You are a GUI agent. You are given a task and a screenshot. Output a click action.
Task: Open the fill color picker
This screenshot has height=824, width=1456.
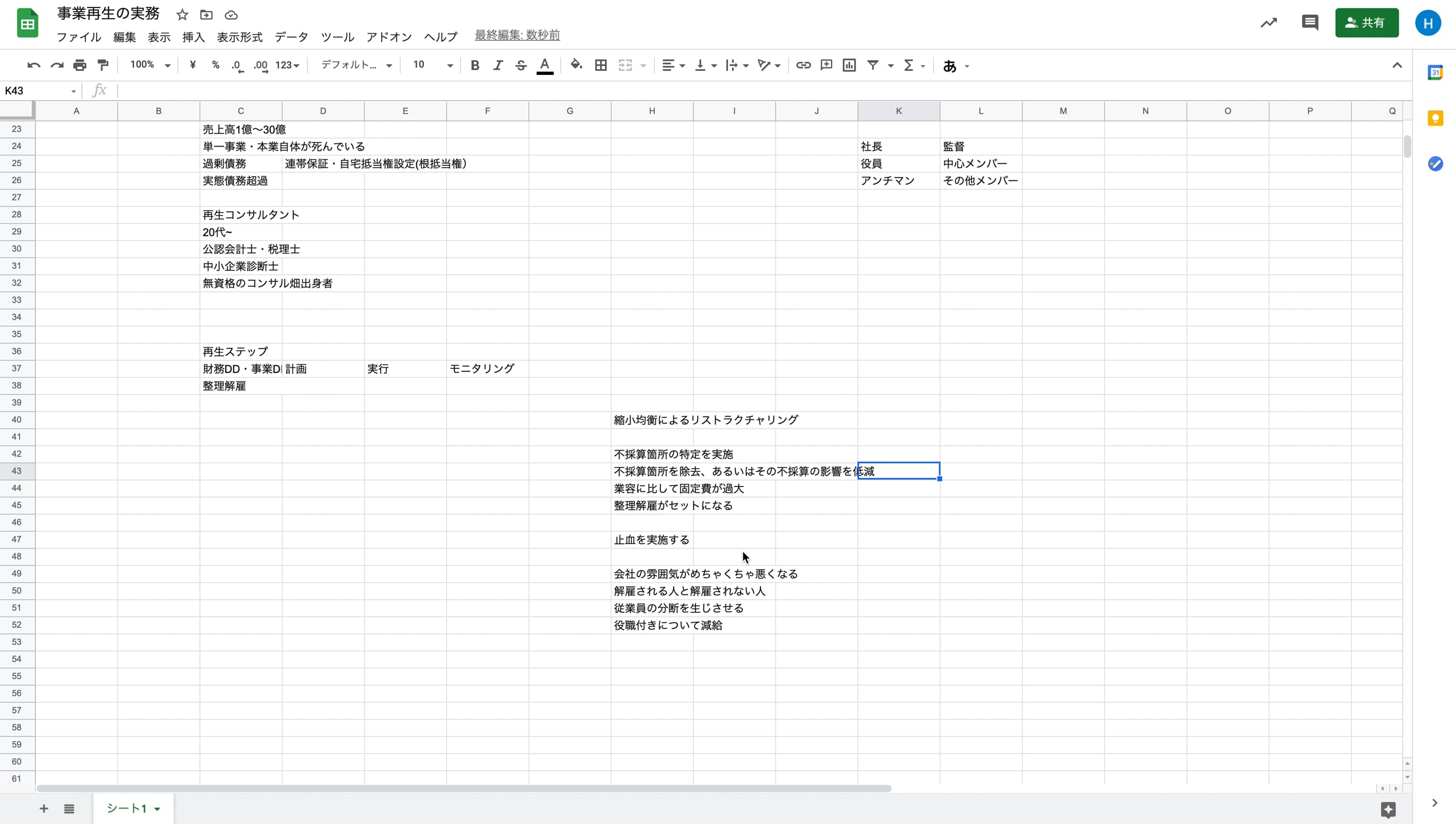(576, 65)
